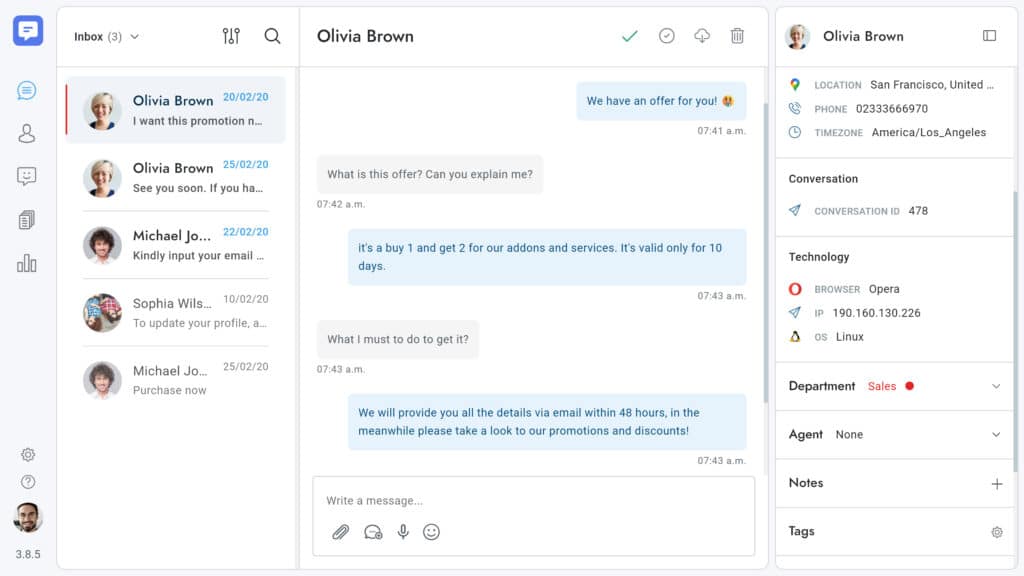Mark conversation as read with checkmark
This screenshot has height=576, width=1024.
pyautogui.click(x=629, y=36)
